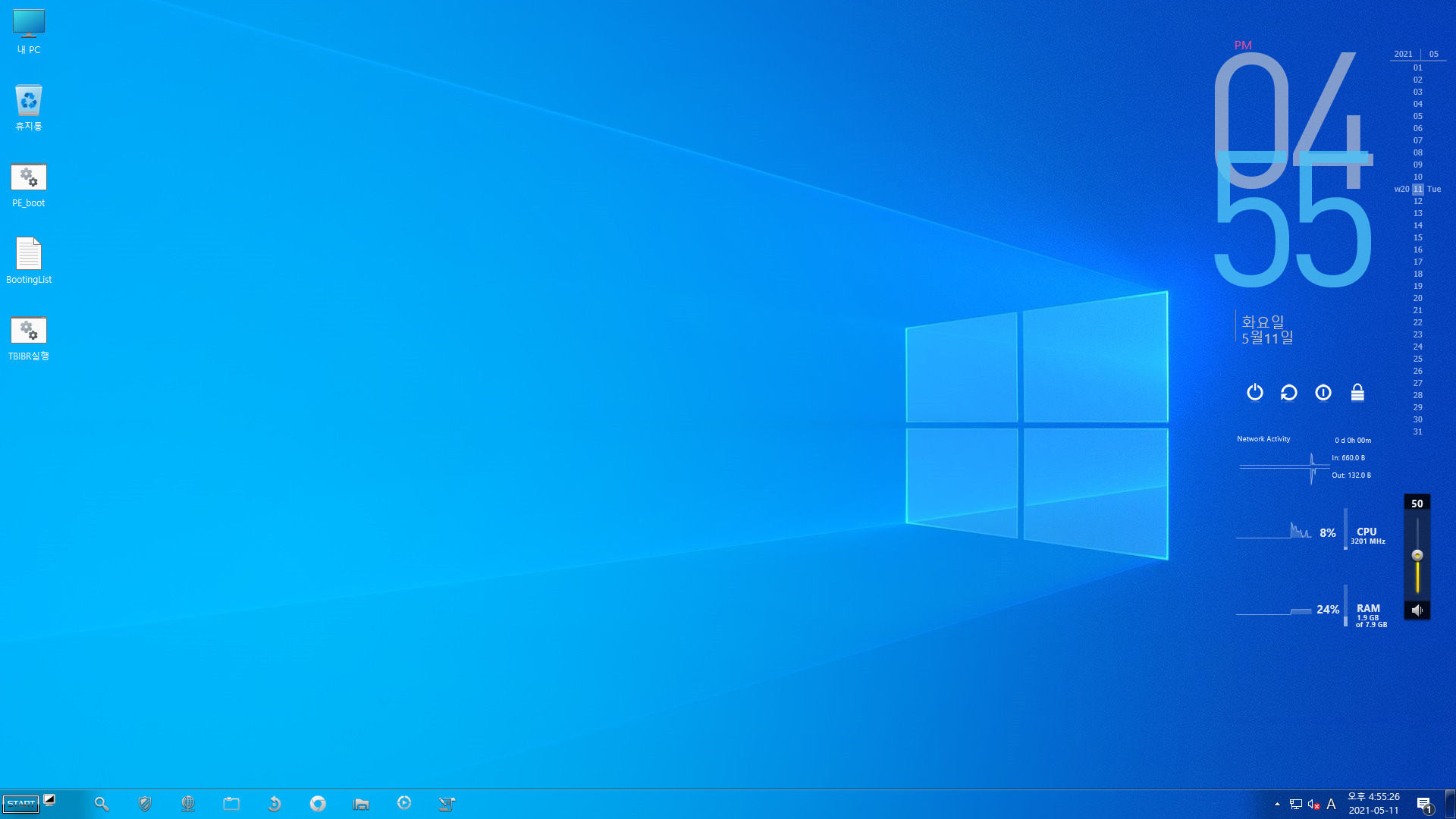This screenshot has height=819, width=1456.
Task: Click the CPU 8% usage reading
Action: click(x=1327, y=533)
